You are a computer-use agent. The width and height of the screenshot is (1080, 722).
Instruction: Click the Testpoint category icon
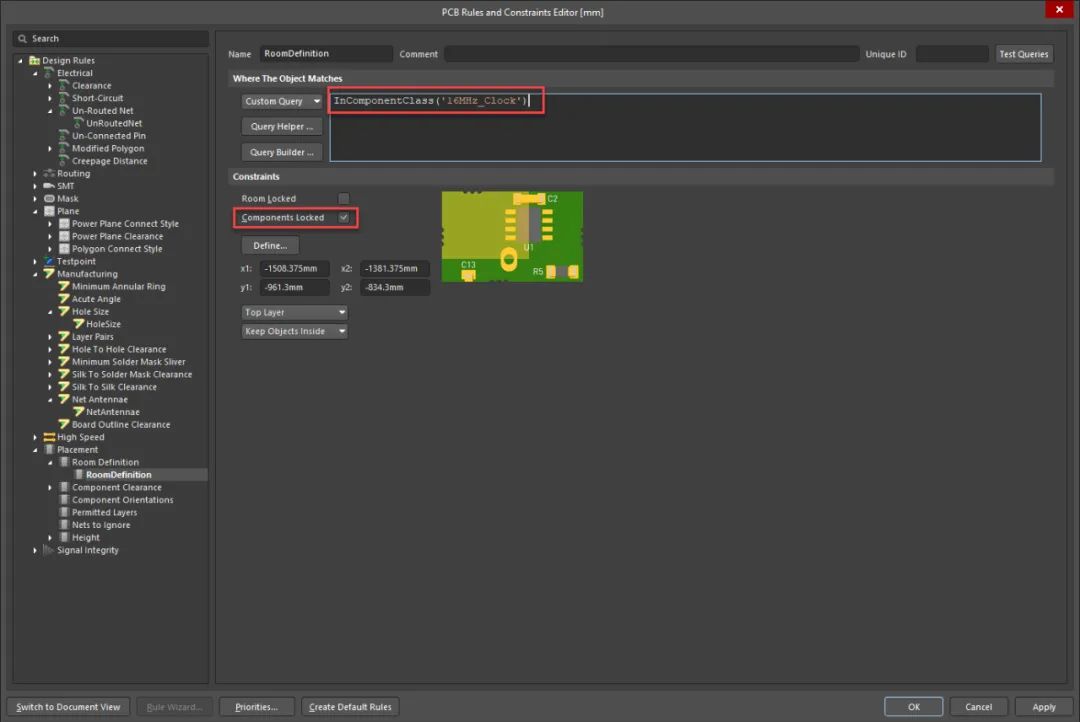coord(49,261)
